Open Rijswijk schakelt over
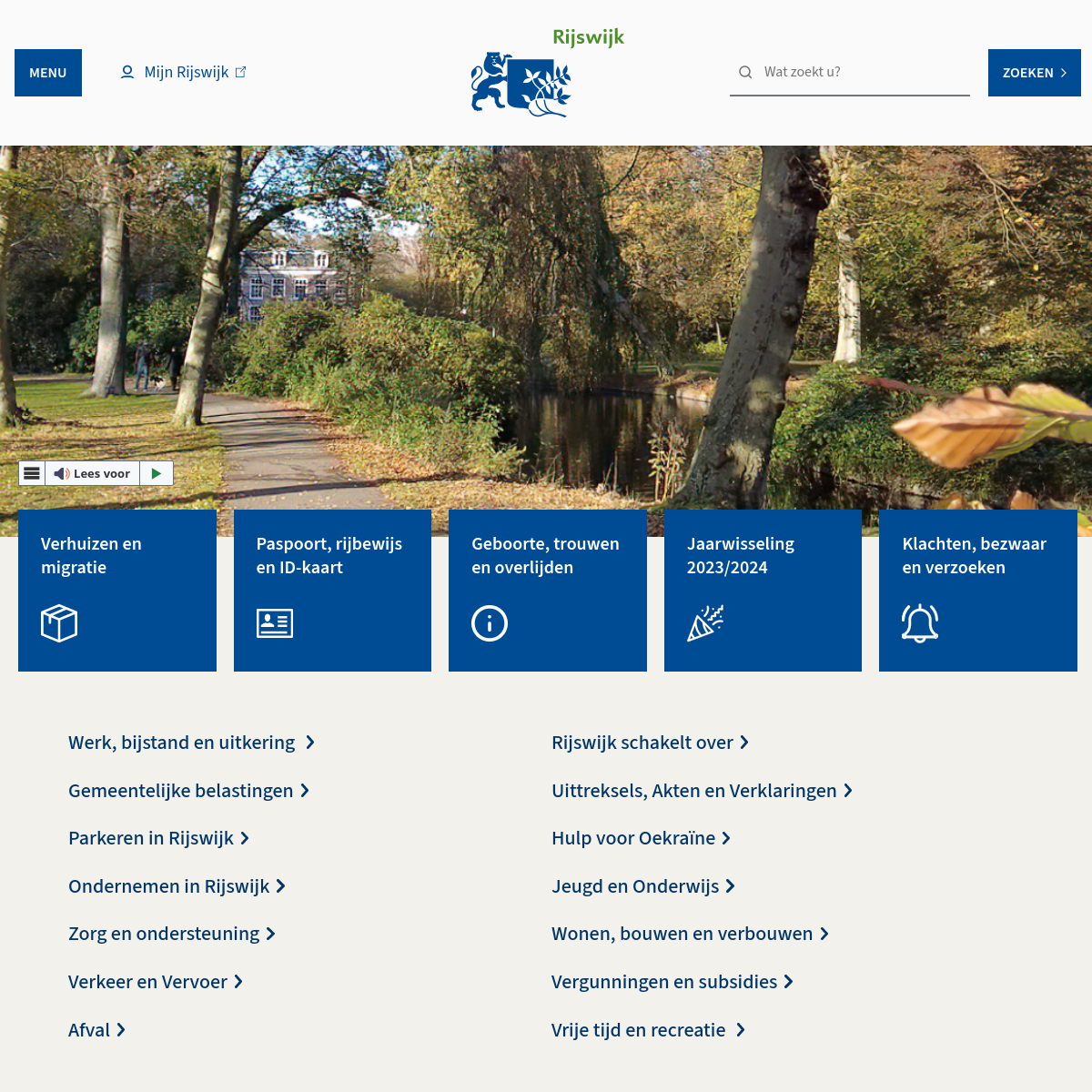Image resolution: width=1092 pixels, height=1092 pixels. (642, 743)
